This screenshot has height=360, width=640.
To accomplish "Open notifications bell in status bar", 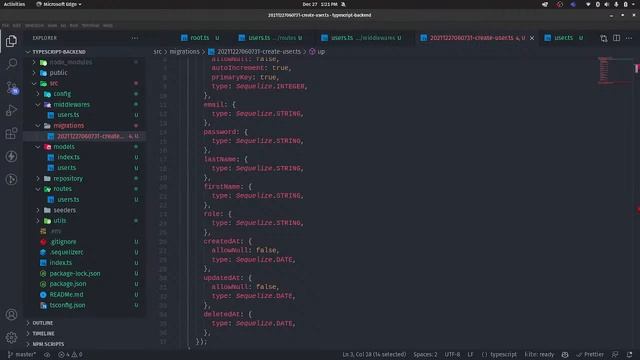I will tap(629, 355).
